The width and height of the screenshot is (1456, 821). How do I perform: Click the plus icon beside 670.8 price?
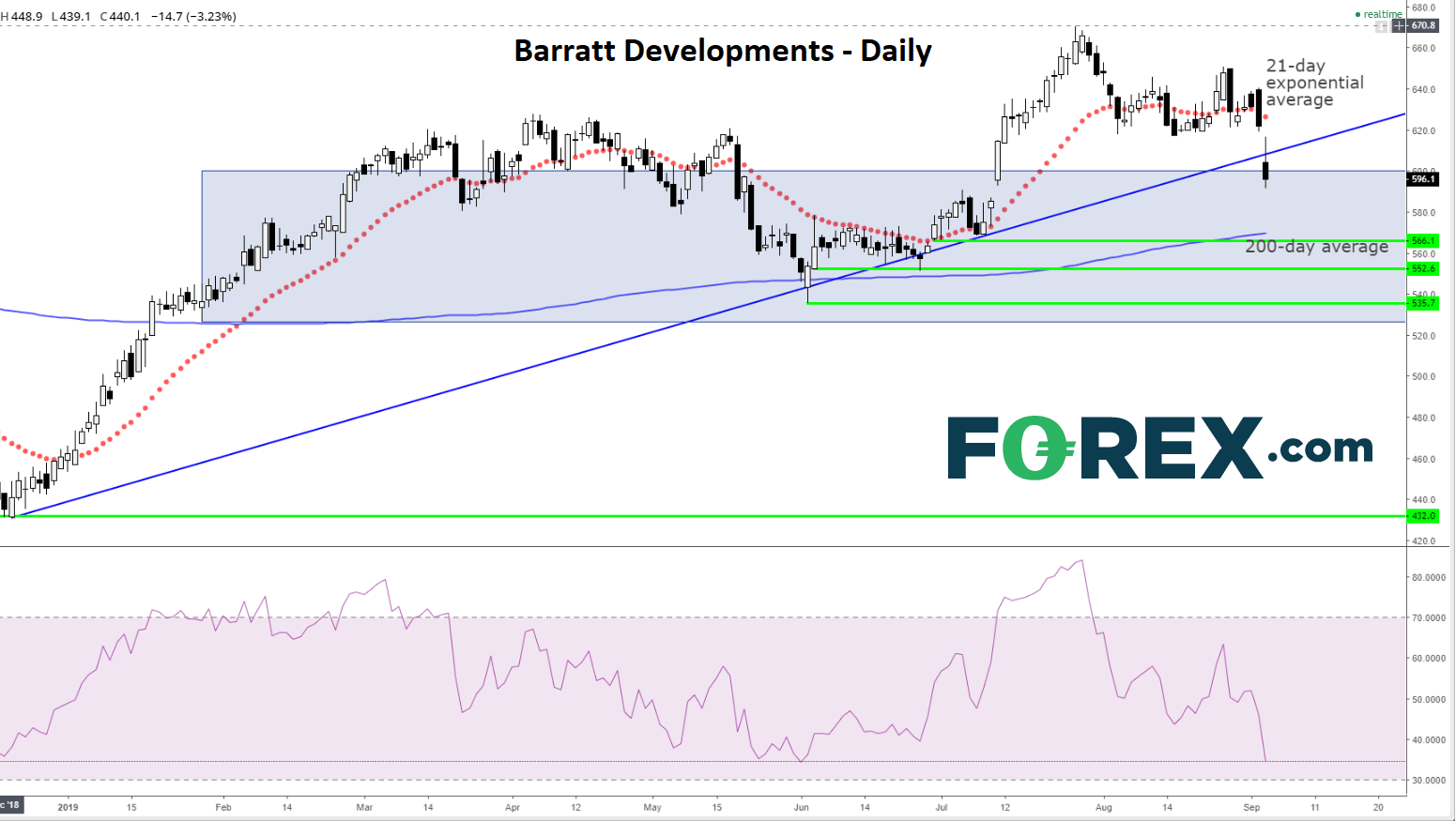[x=1399, y=25]
